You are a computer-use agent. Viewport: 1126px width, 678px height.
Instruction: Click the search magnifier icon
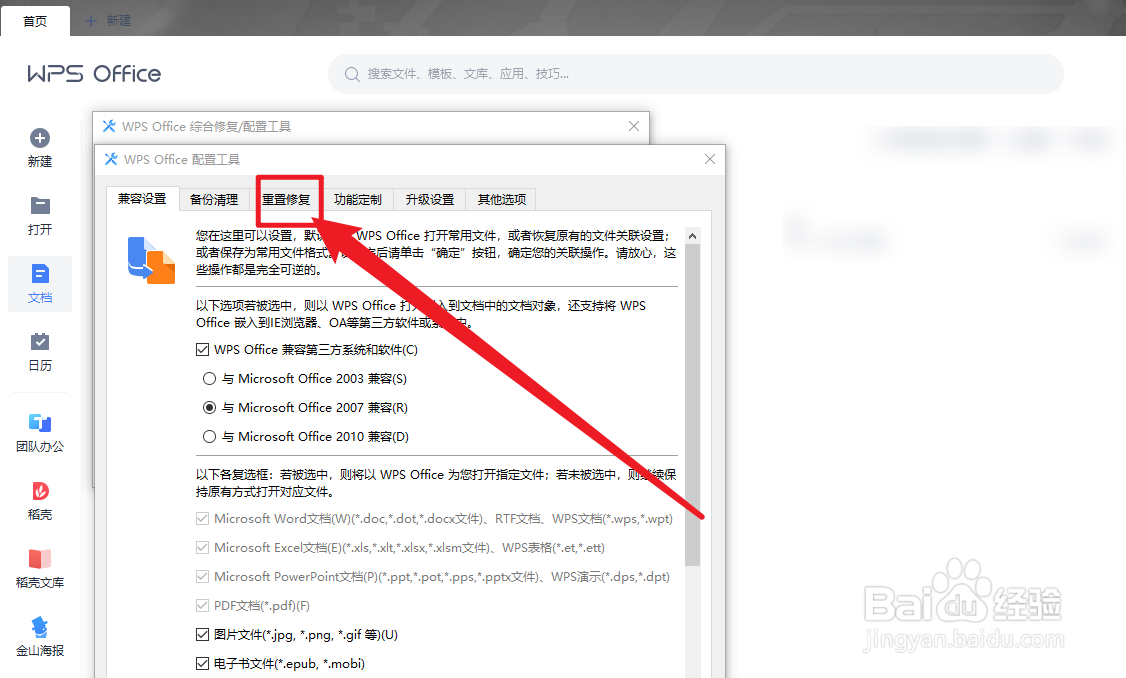click(x=352, y=74)
